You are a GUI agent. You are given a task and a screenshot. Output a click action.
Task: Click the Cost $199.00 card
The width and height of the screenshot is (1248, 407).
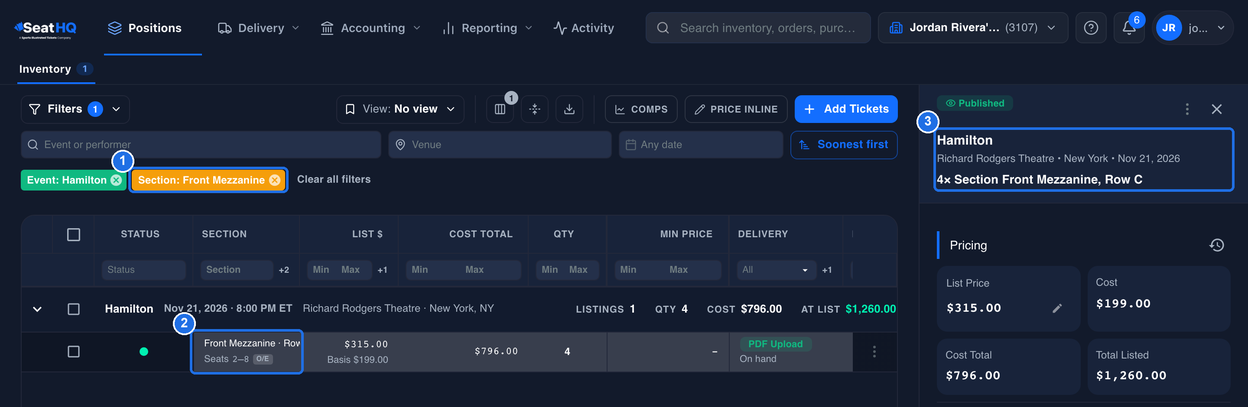[1159, 298]
